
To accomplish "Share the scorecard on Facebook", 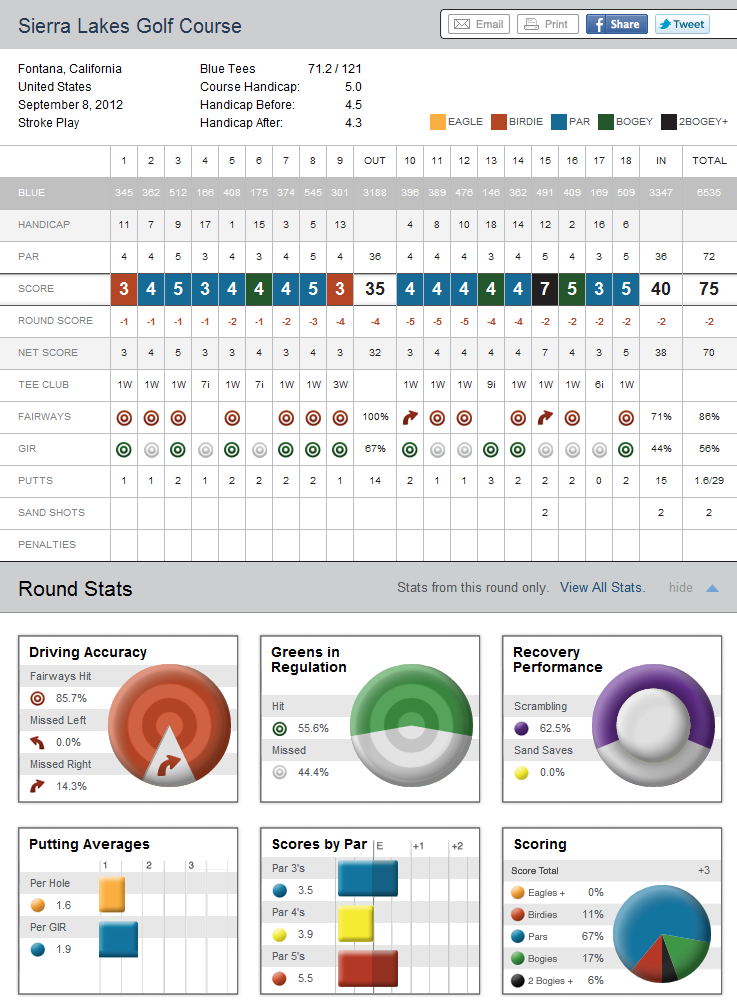I will pyautogui.click(x=616, y=24).
